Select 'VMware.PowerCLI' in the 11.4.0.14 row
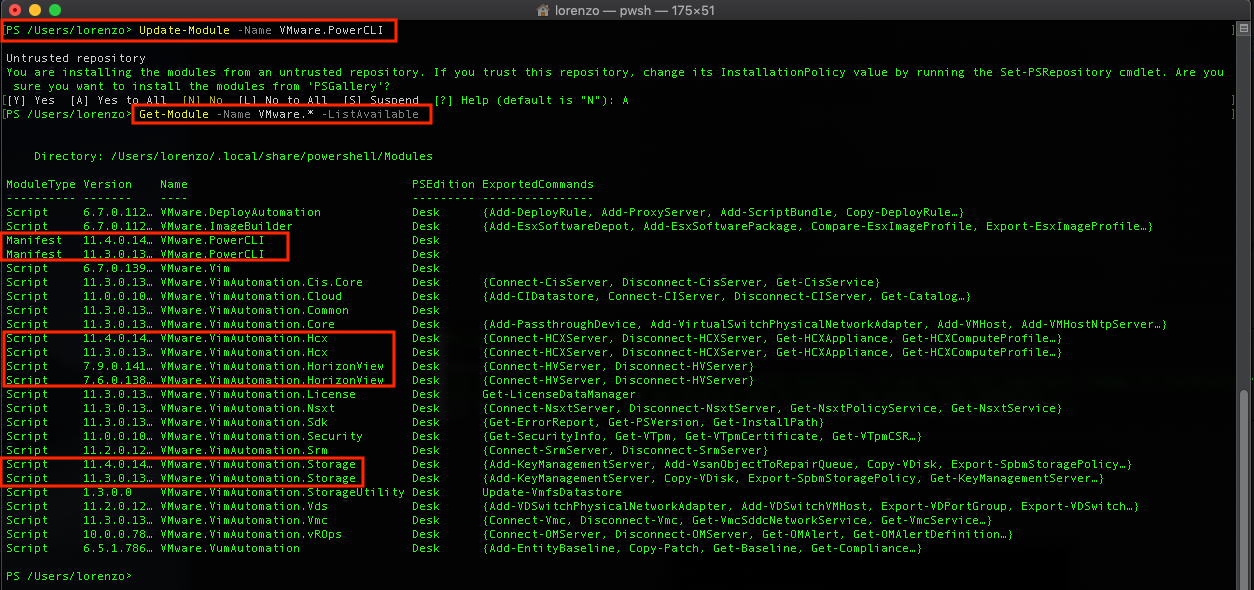This screenshot has width=1254, height=590. point(212,240)
